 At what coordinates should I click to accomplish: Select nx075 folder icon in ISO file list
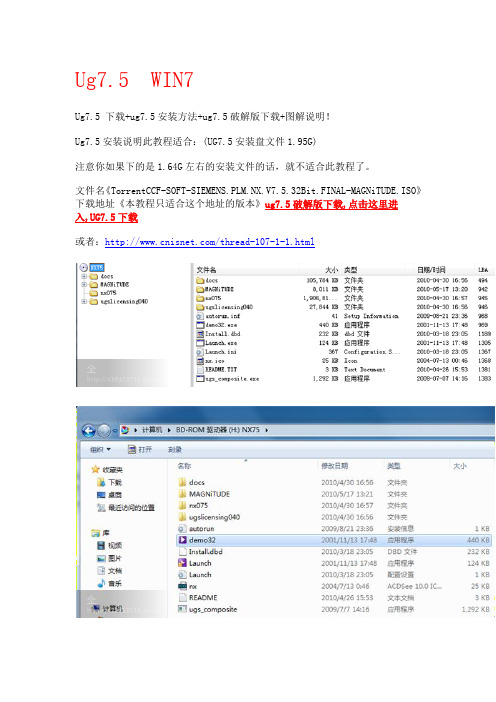coord(200,298)
